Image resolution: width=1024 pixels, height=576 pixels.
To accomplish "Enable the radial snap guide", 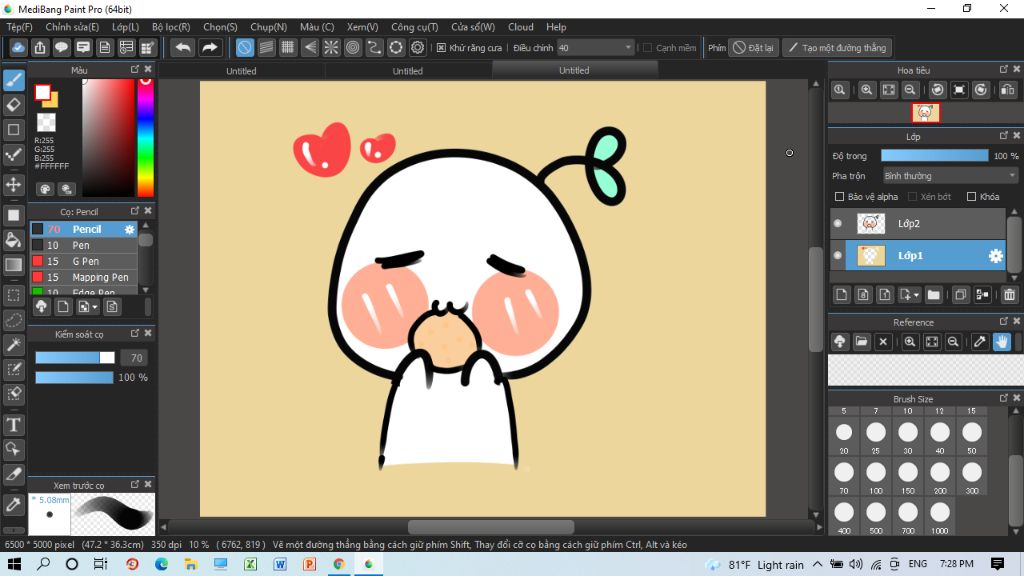I will 331,48.
